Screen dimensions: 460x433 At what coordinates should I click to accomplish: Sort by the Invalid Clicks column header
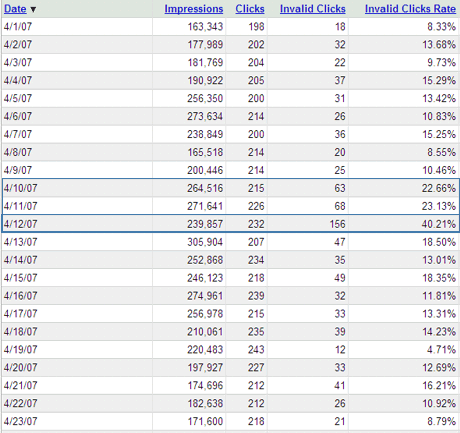tap(313, 9)
